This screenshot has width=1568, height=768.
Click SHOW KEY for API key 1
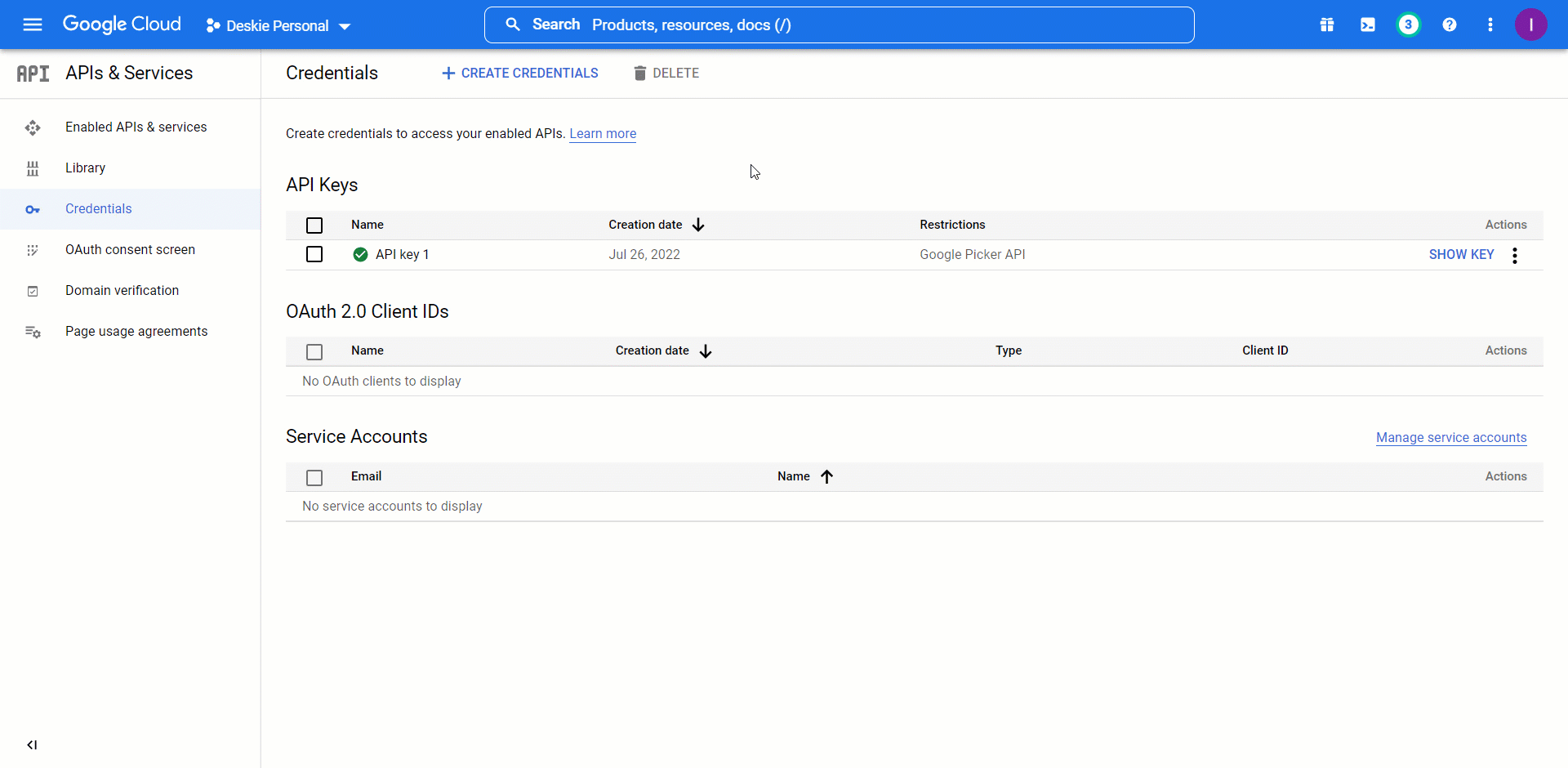(x=1461, y=254)
